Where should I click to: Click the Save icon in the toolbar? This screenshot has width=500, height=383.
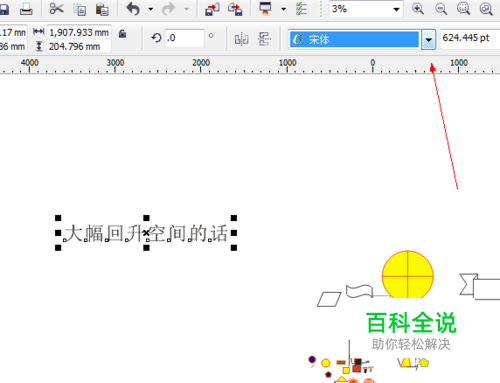(3, 9)
